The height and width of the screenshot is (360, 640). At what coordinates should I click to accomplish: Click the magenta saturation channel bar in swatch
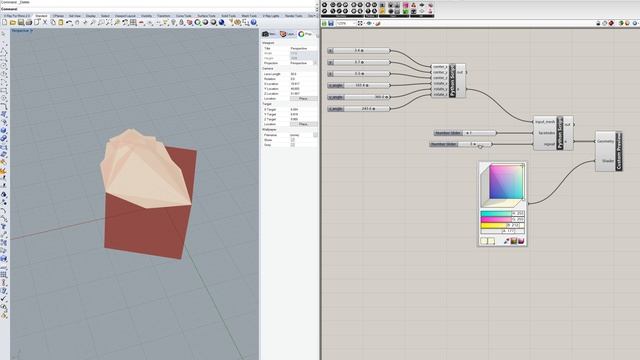[502, 220]
